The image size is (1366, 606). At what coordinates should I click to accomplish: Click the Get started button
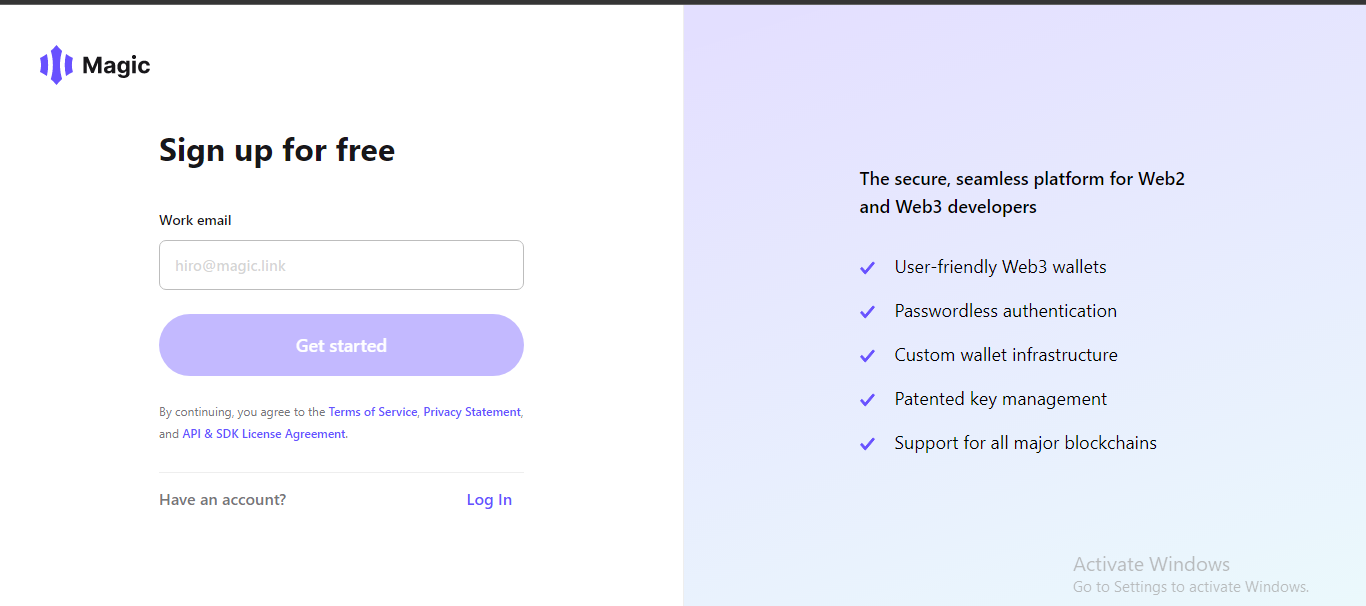[341, 345]
